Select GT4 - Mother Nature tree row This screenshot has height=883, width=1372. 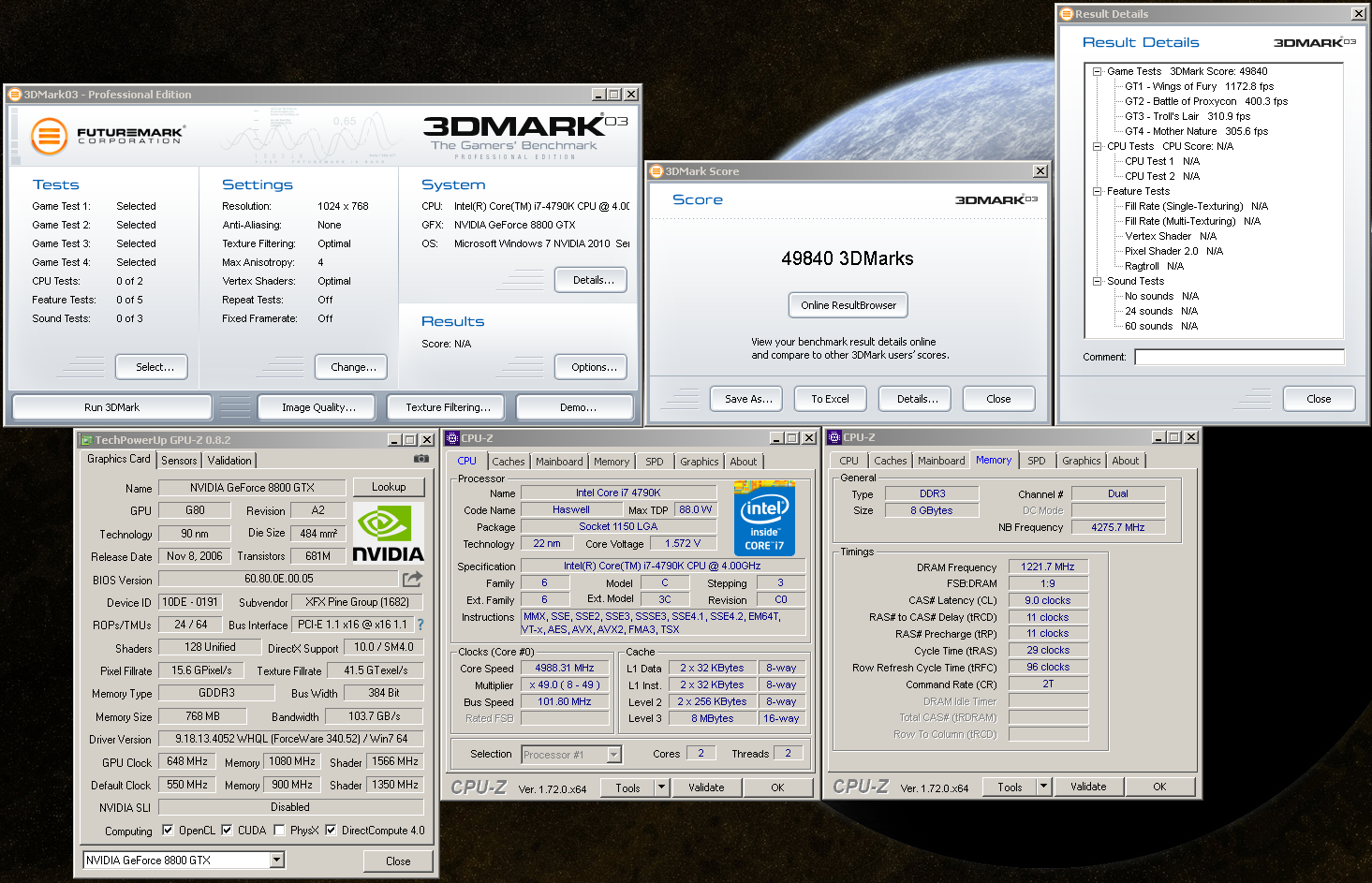1196,131
